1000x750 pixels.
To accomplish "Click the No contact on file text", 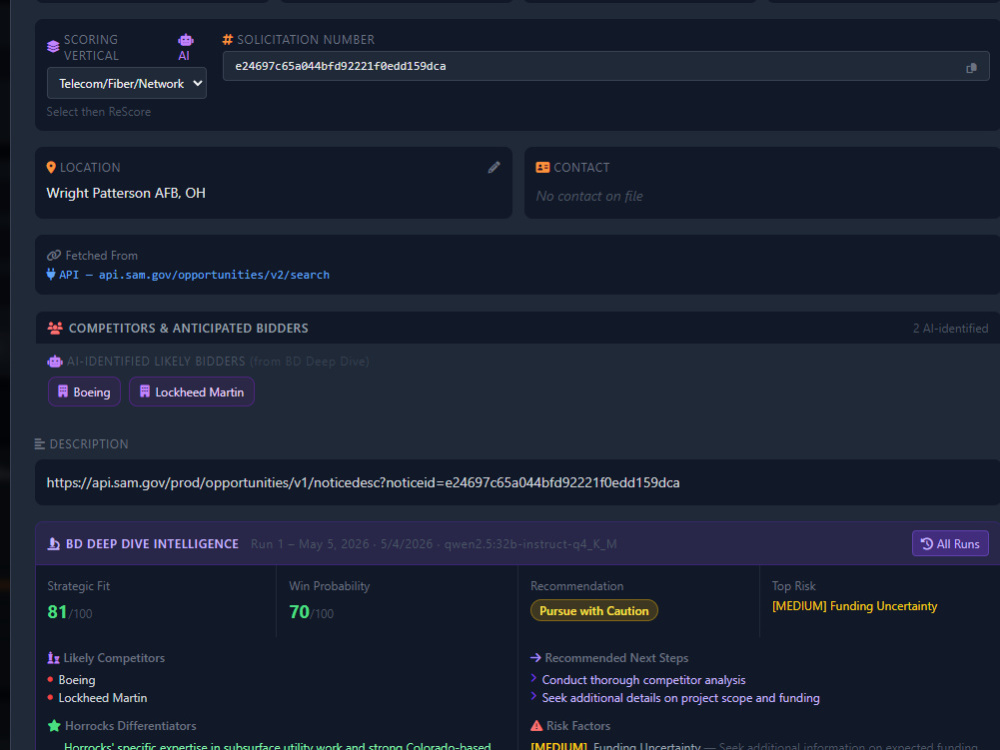I will coord(589,196).
